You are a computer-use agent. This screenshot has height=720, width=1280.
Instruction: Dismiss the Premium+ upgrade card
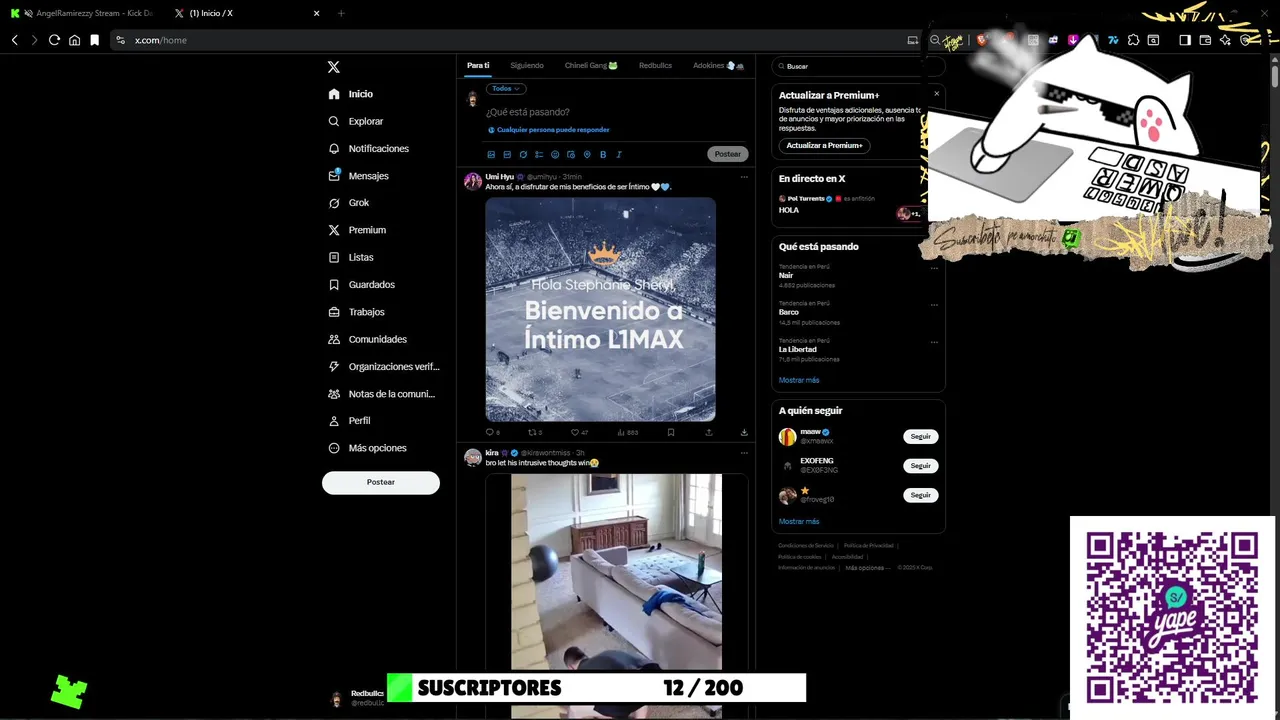[937, 94]
